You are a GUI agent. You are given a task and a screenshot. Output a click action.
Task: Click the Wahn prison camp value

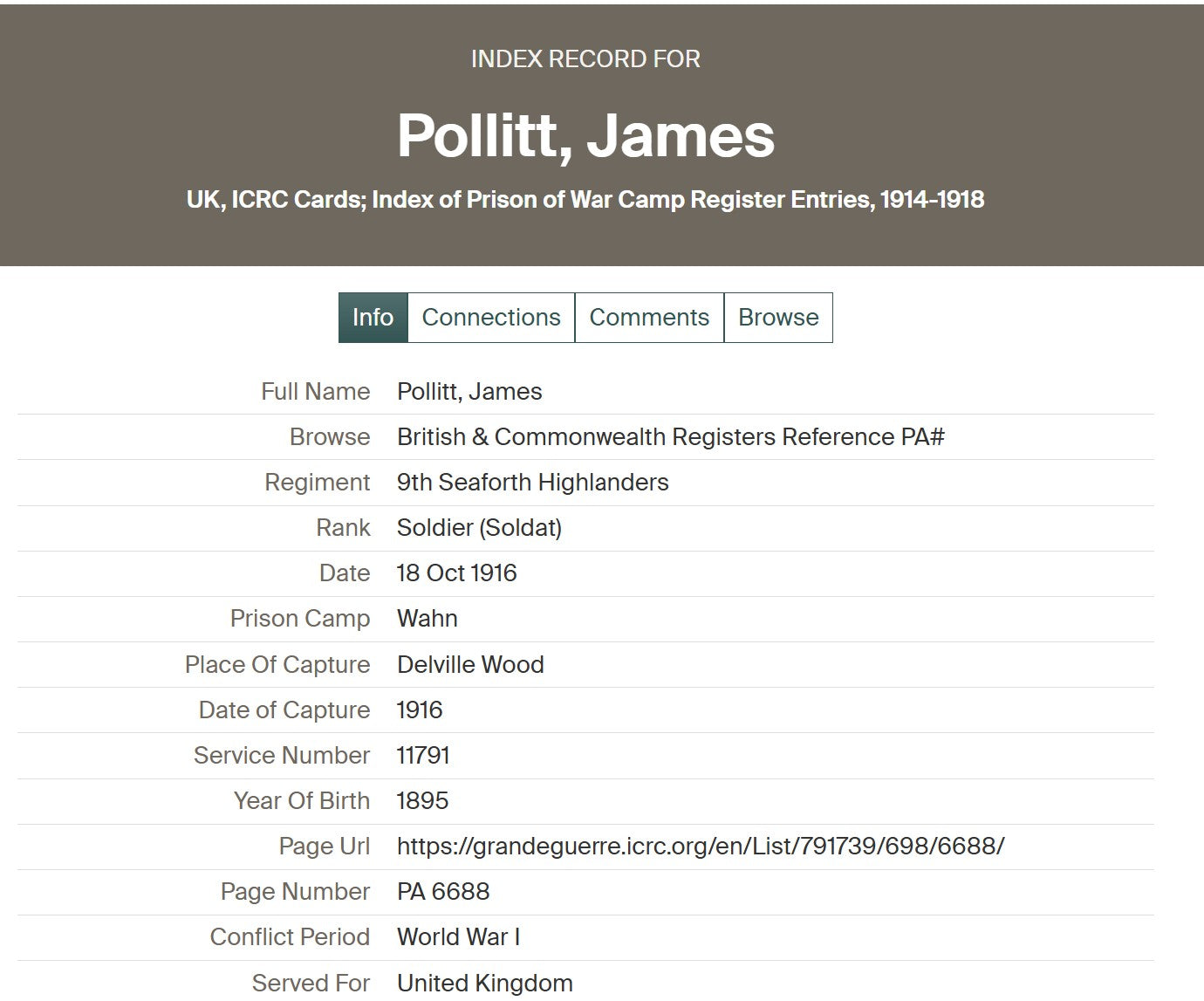click(x=428, y=619)
